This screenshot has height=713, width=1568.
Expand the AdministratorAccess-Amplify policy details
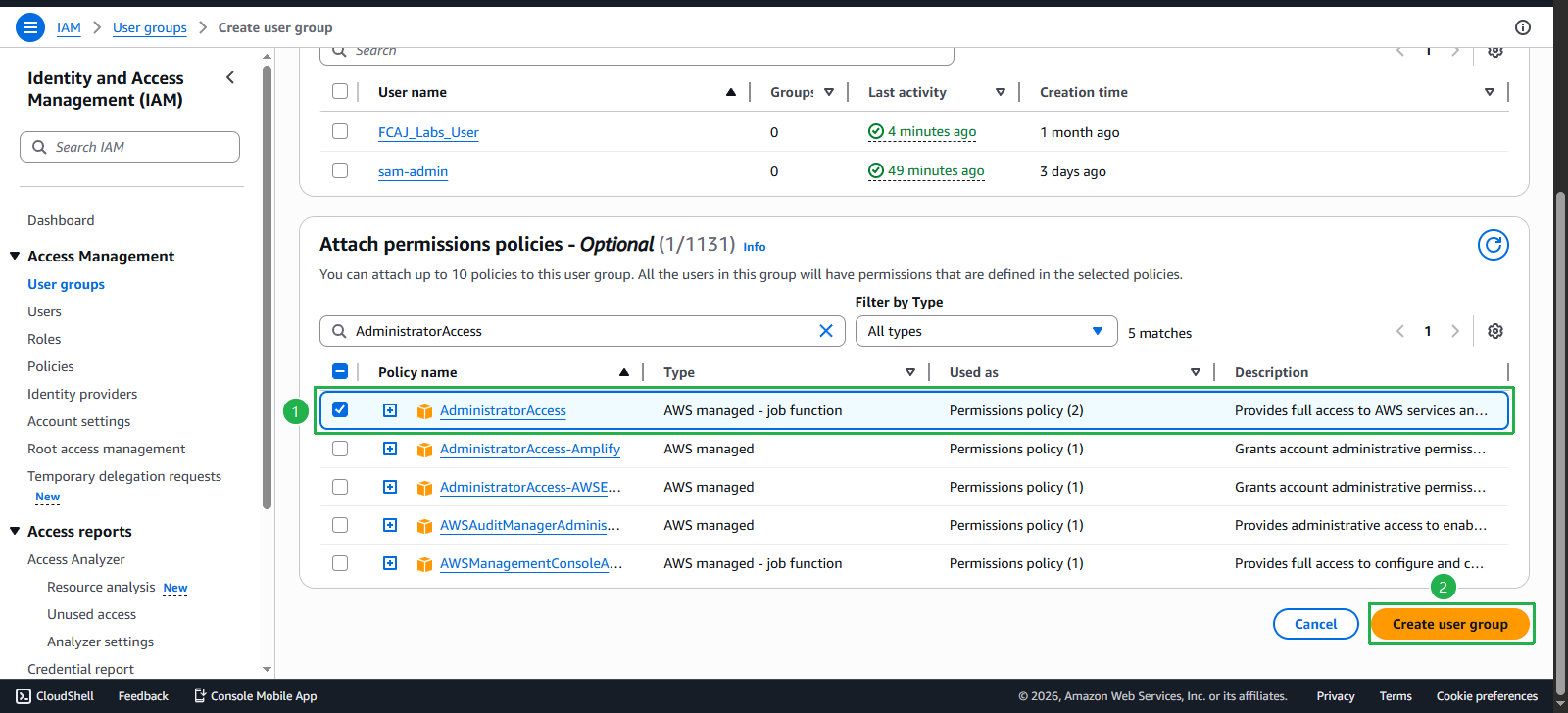[x=390, y=449]
